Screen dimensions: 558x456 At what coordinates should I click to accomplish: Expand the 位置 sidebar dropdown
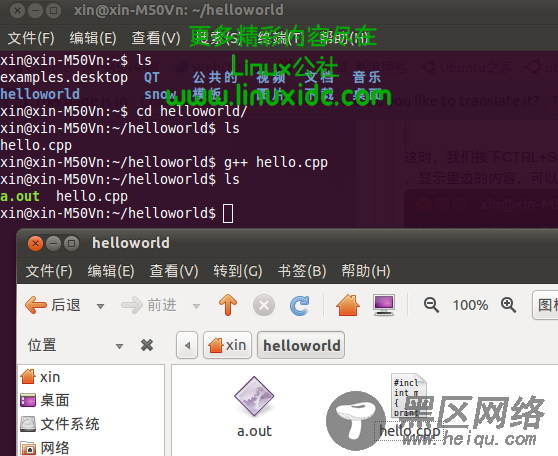pyautogui.click(x=119, y=346)
